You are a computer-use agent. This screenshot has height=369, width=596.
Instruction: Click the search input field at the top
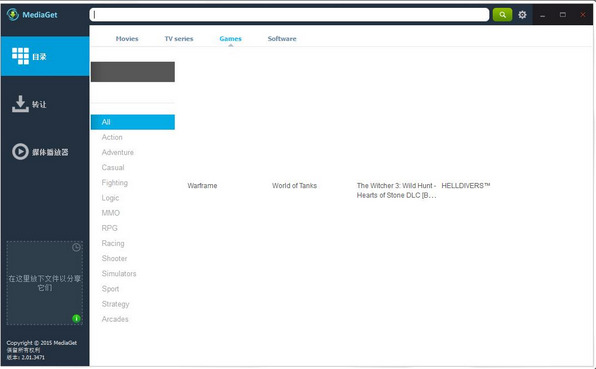tap(289, 15)
